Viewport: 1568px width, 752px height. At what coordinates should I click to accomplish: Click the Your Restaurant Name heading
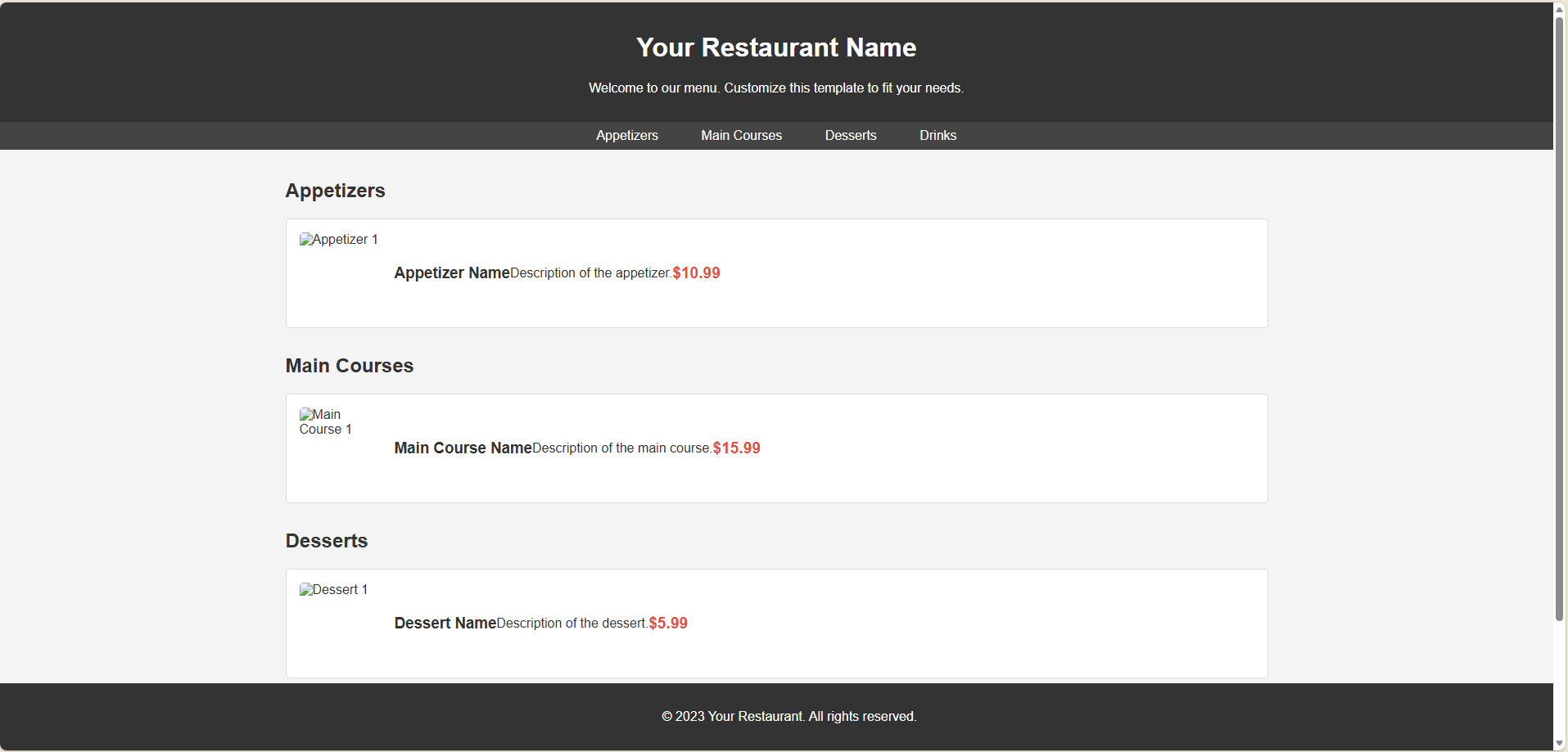pyautogui.click(x=776, y=47)
